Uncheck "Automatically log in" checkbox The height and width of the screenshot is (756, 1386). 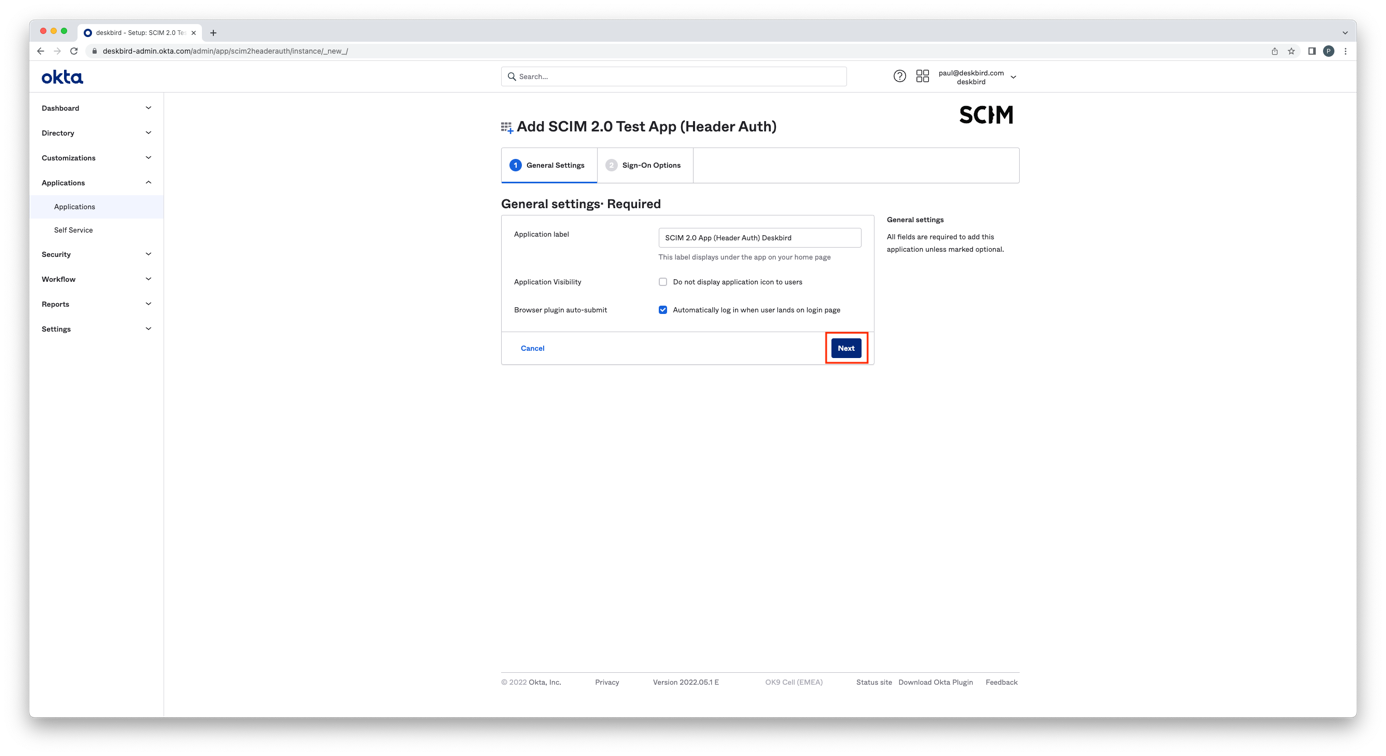click(663, 310)
